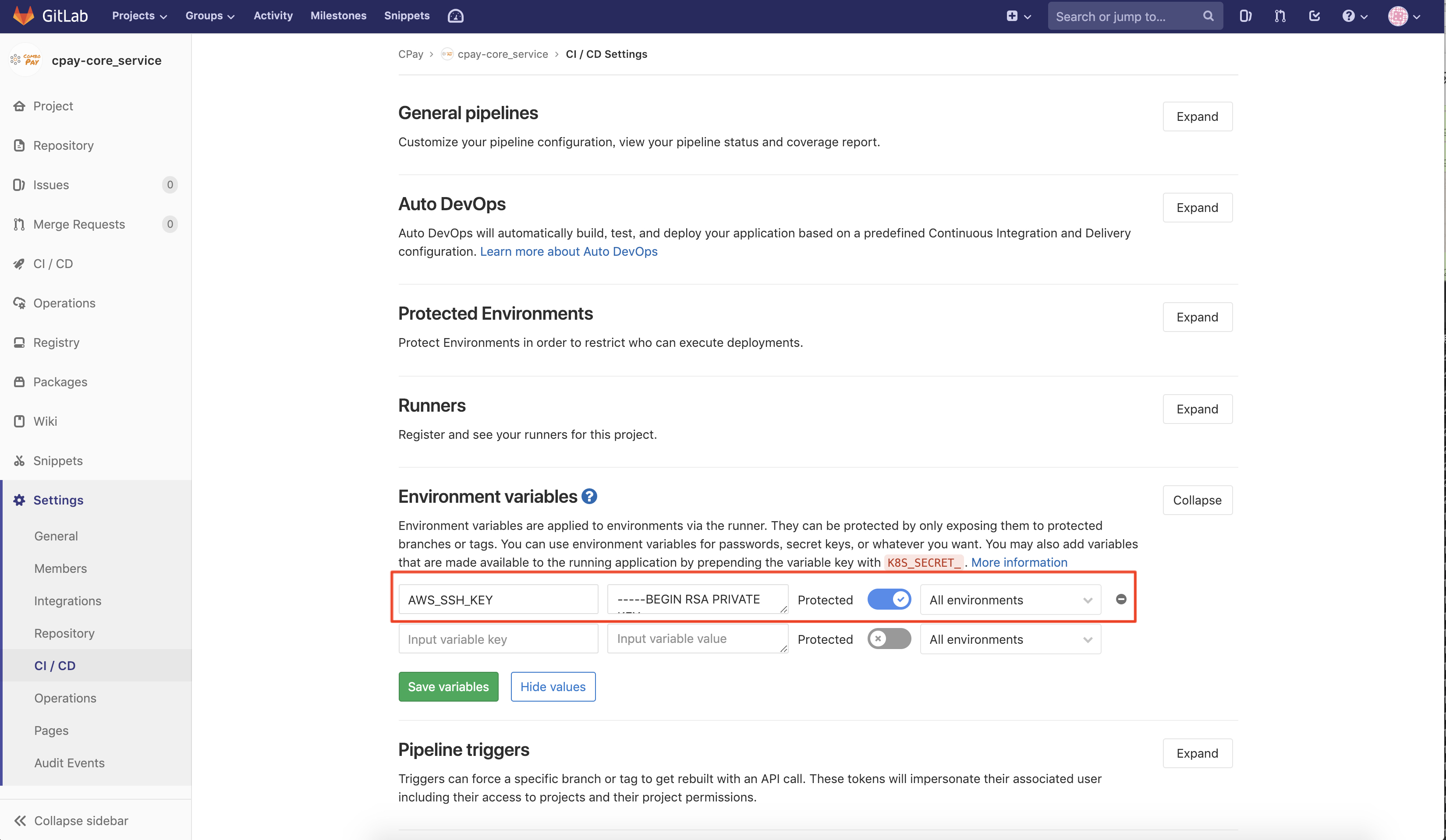Screen dimensions: 1446x840
Task: Open environments dropdown for AWS_SSH_KEY
Action: click(1010, 600)
